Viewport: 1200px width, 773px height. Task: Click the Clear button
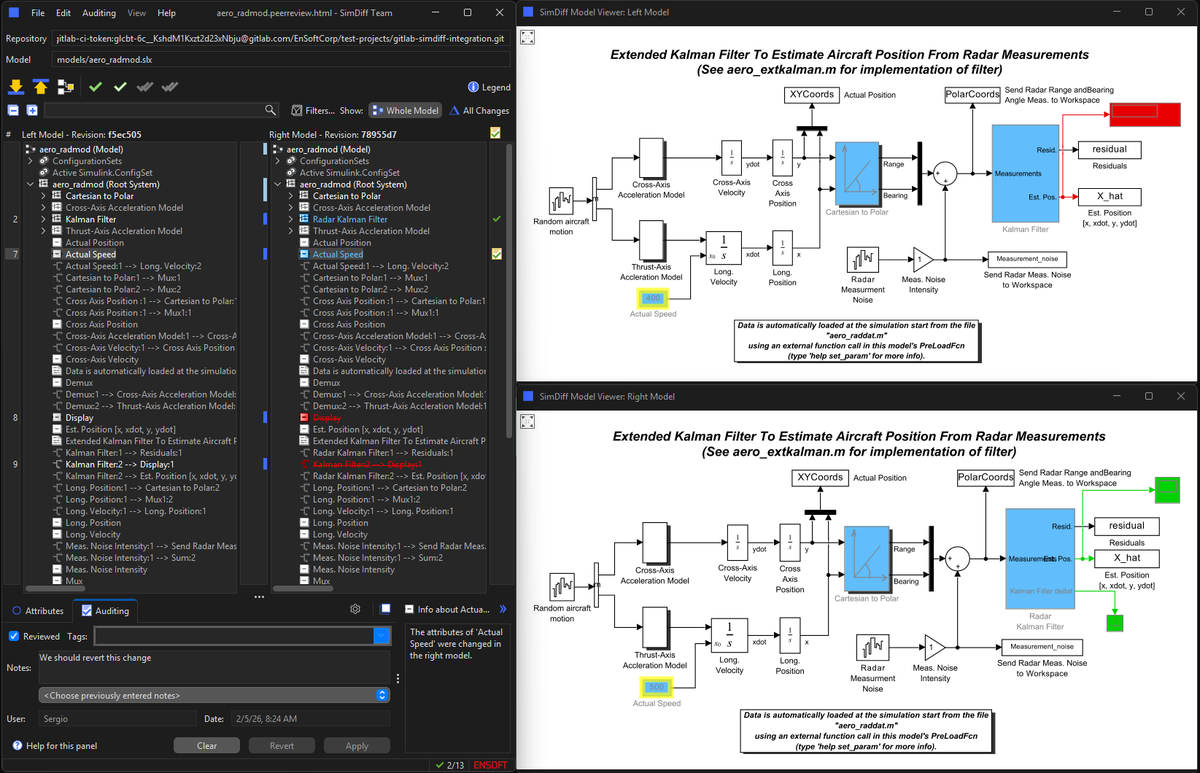(206, 746)
